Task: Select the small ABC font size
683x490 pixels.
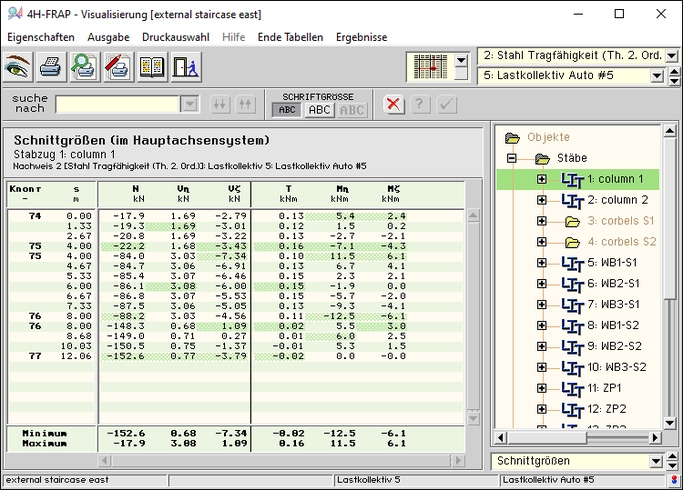Action: tap(287, 110)
